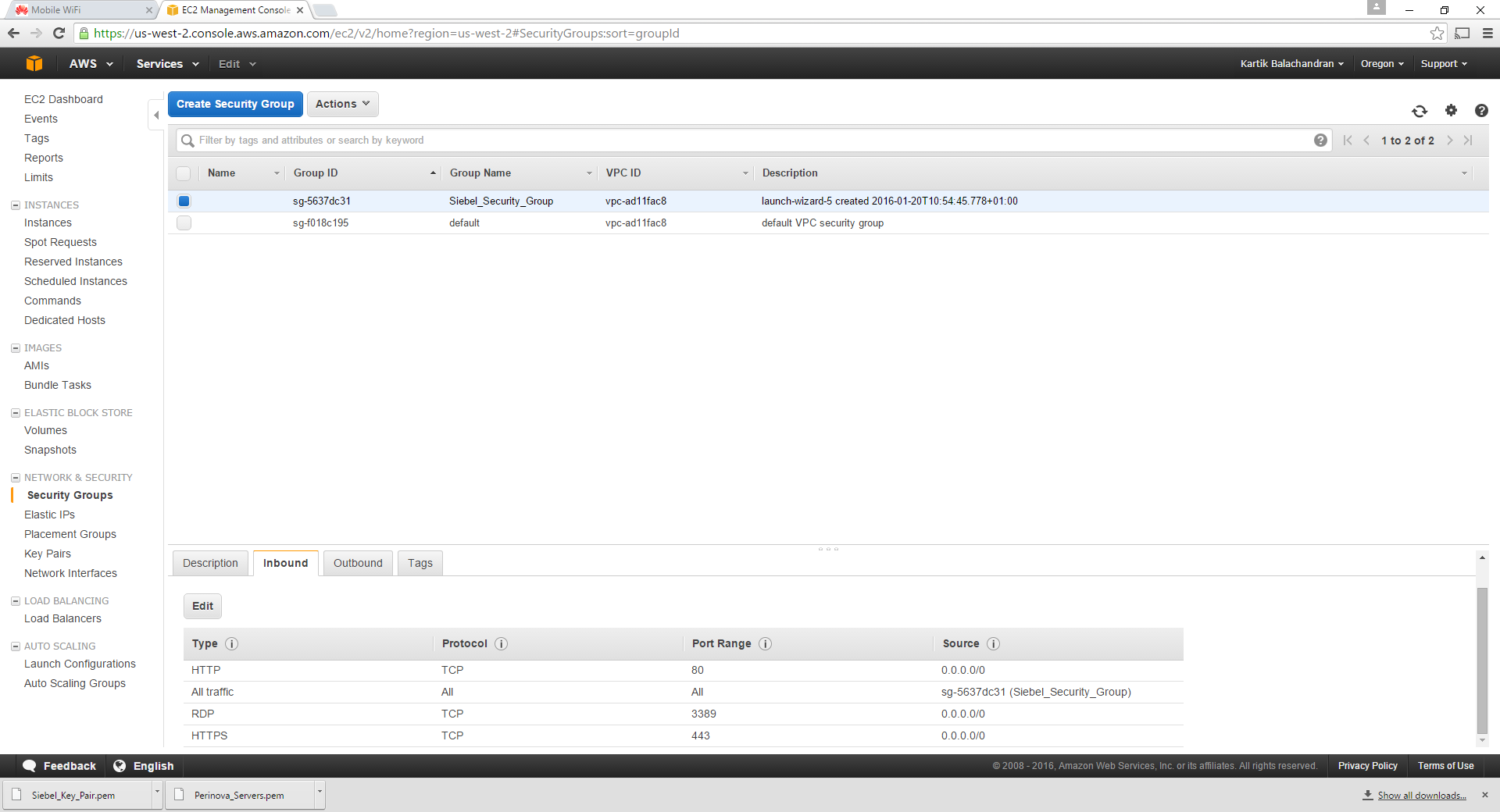
Task: Click Edit inbound rules button
Action: [x=202, y=606]
